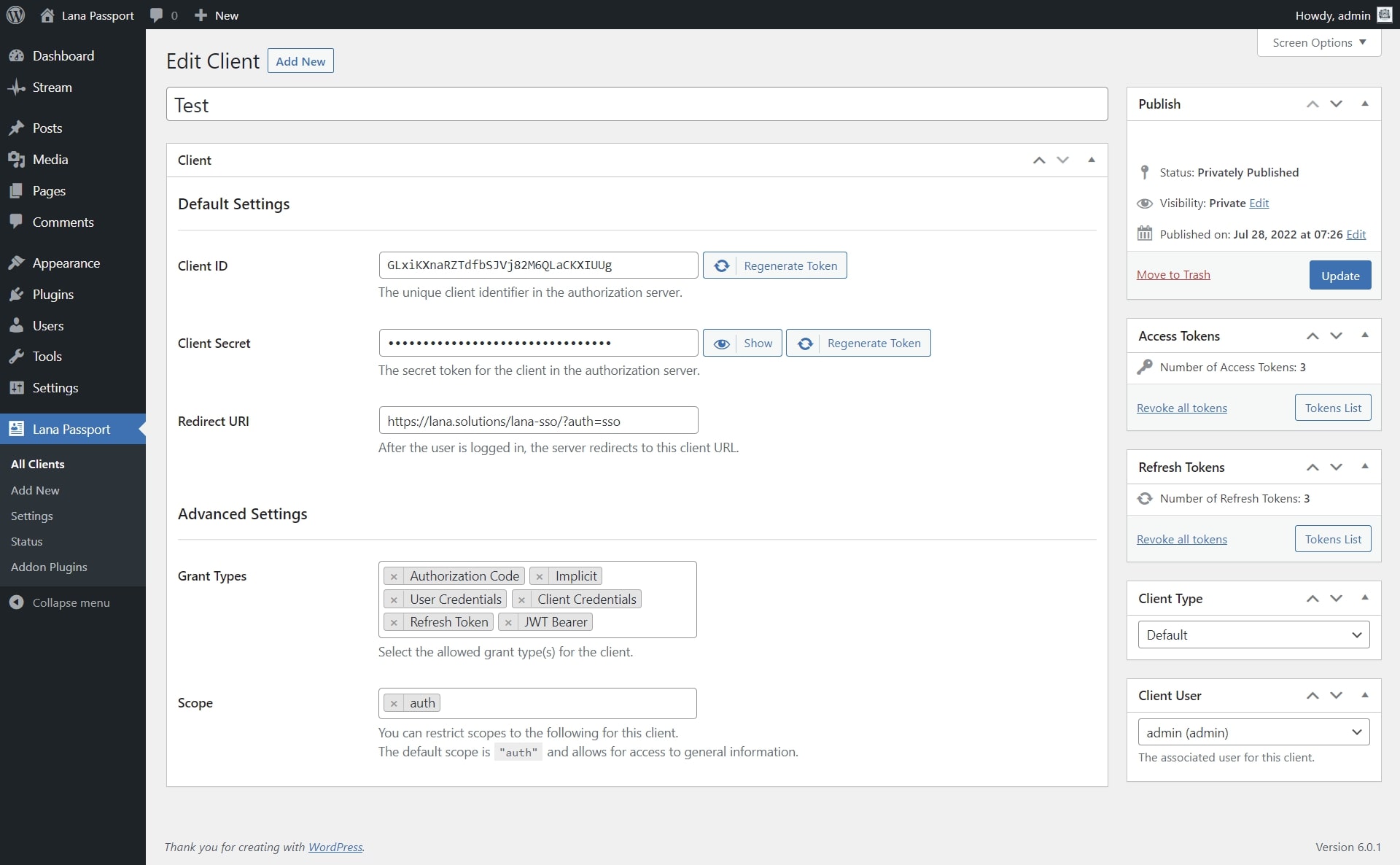The width and height of the screenshot is (1400, 865).
Task: Remove the Implicit grant type tag
Action: pyautogui.click(x=540, y=576)
